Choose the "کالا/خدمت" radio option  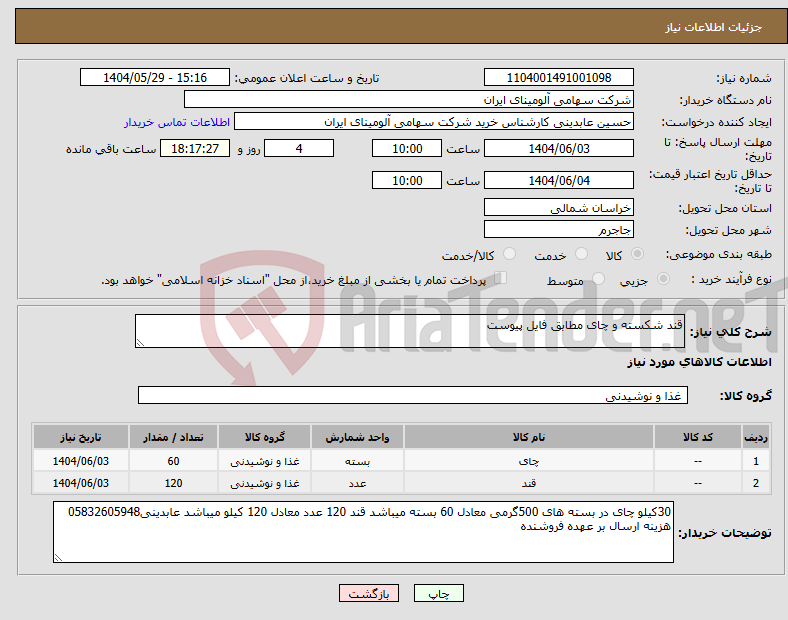pos(509,255)
